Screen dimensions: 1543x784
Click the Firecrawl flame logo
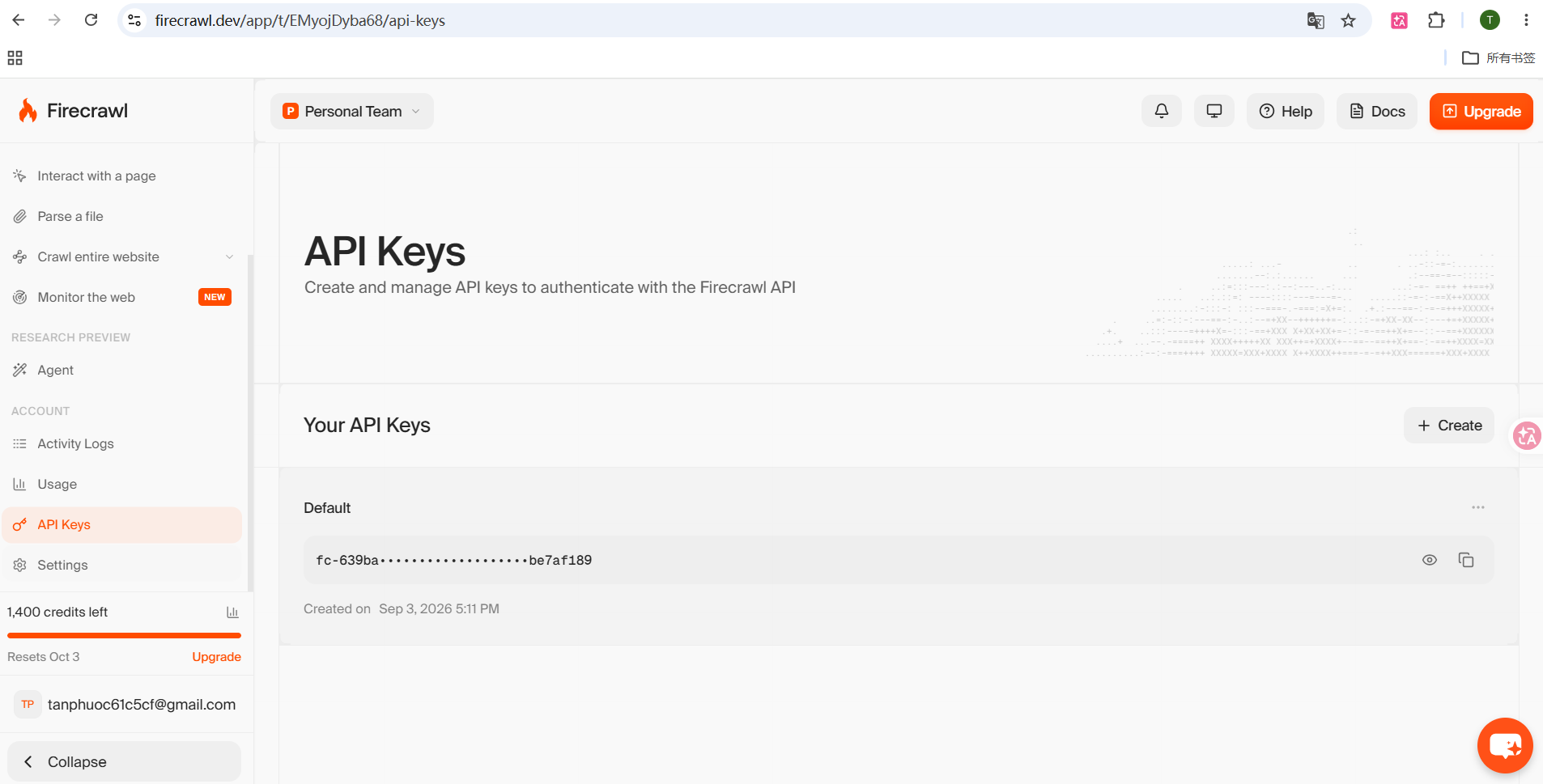tap(28, 111)
